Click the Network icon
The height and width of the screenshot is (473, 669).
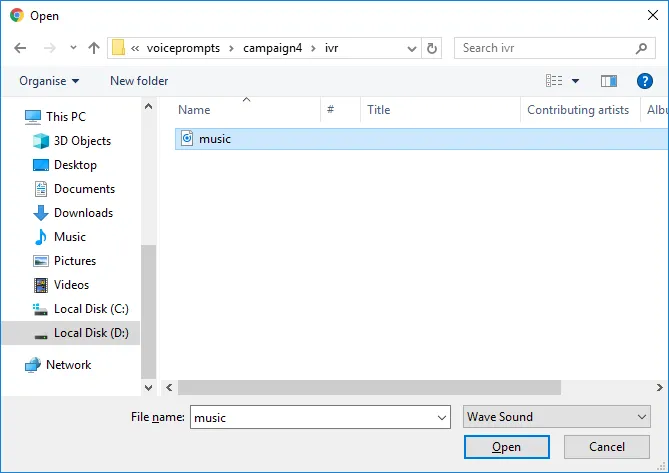[x=33, y=365]
